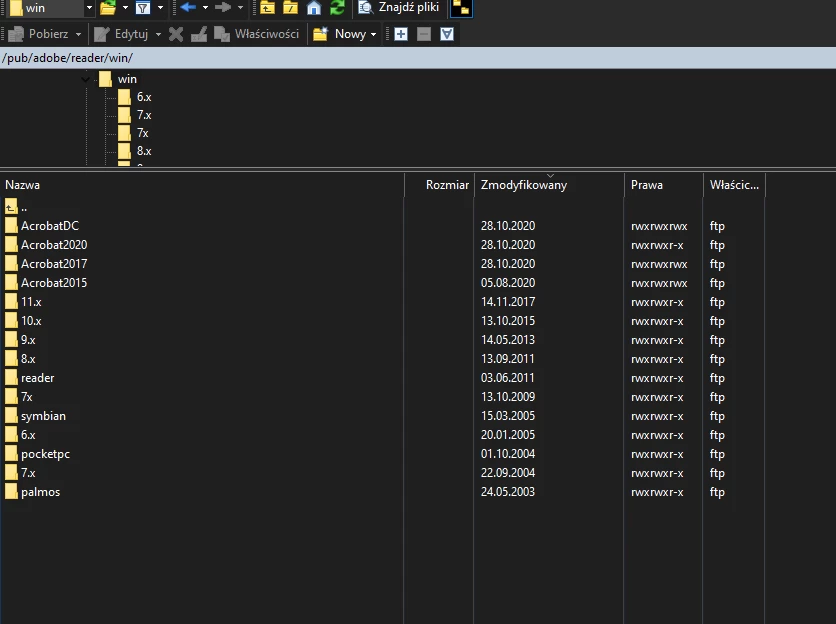The height and width of the screenshot is (624, 836).
Task: Click the date 05.08.2020 cell
Action: pyautogui.click(x=508, y=283)
